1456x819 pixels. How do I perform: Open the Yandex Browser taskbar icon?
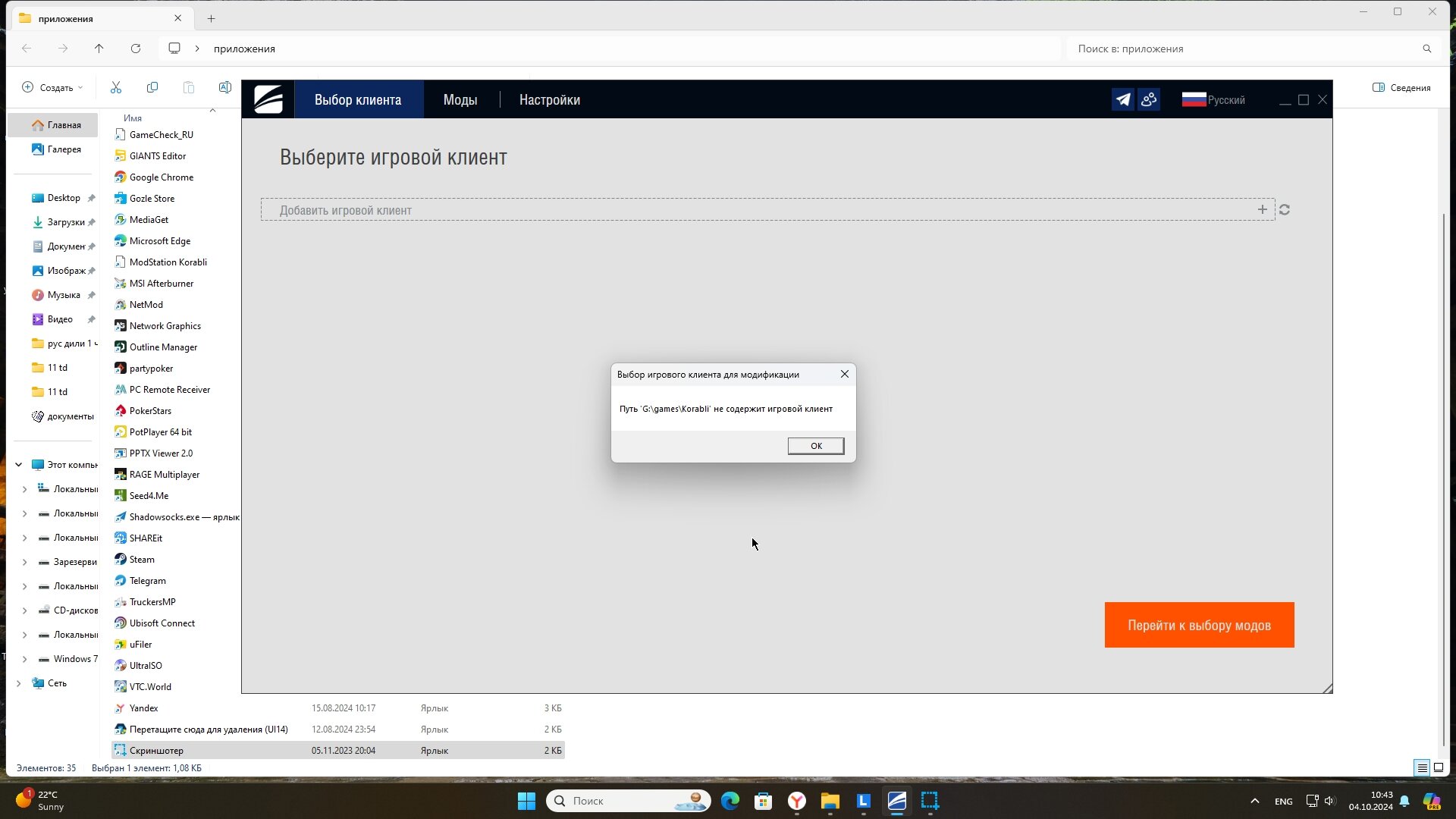pyautogui.click(x=797, y=801)
